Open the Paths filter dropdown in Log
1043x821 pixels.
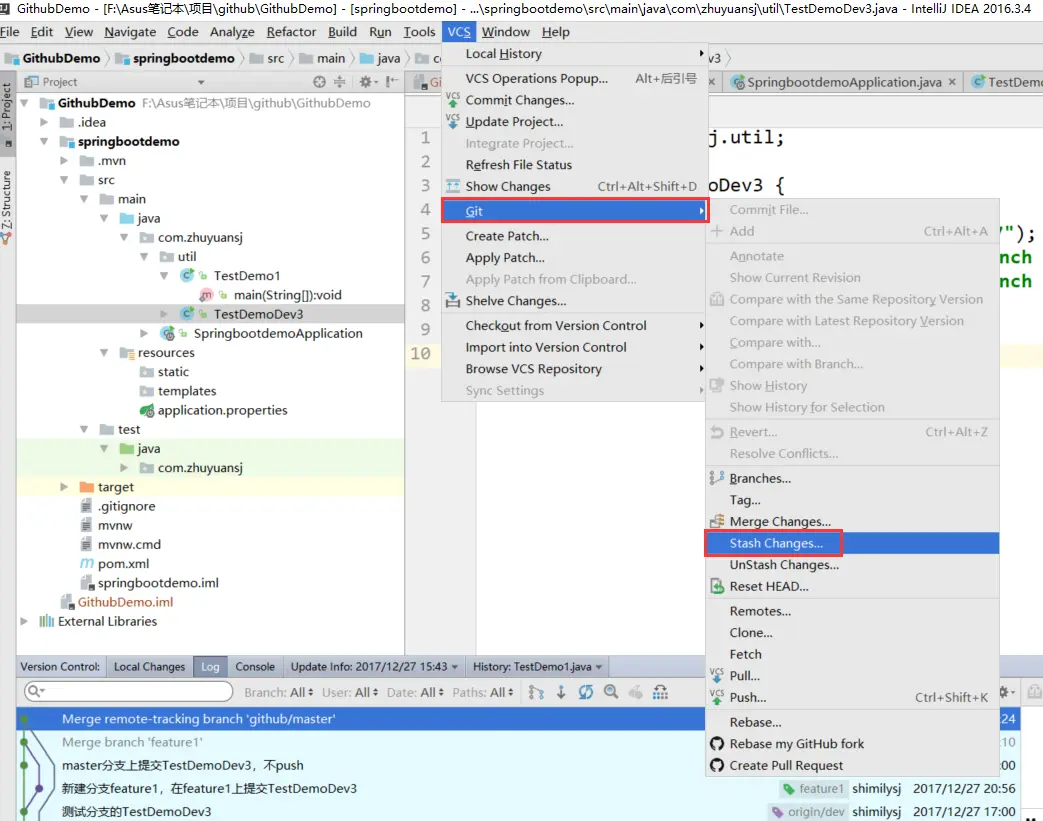click(483, 693)
